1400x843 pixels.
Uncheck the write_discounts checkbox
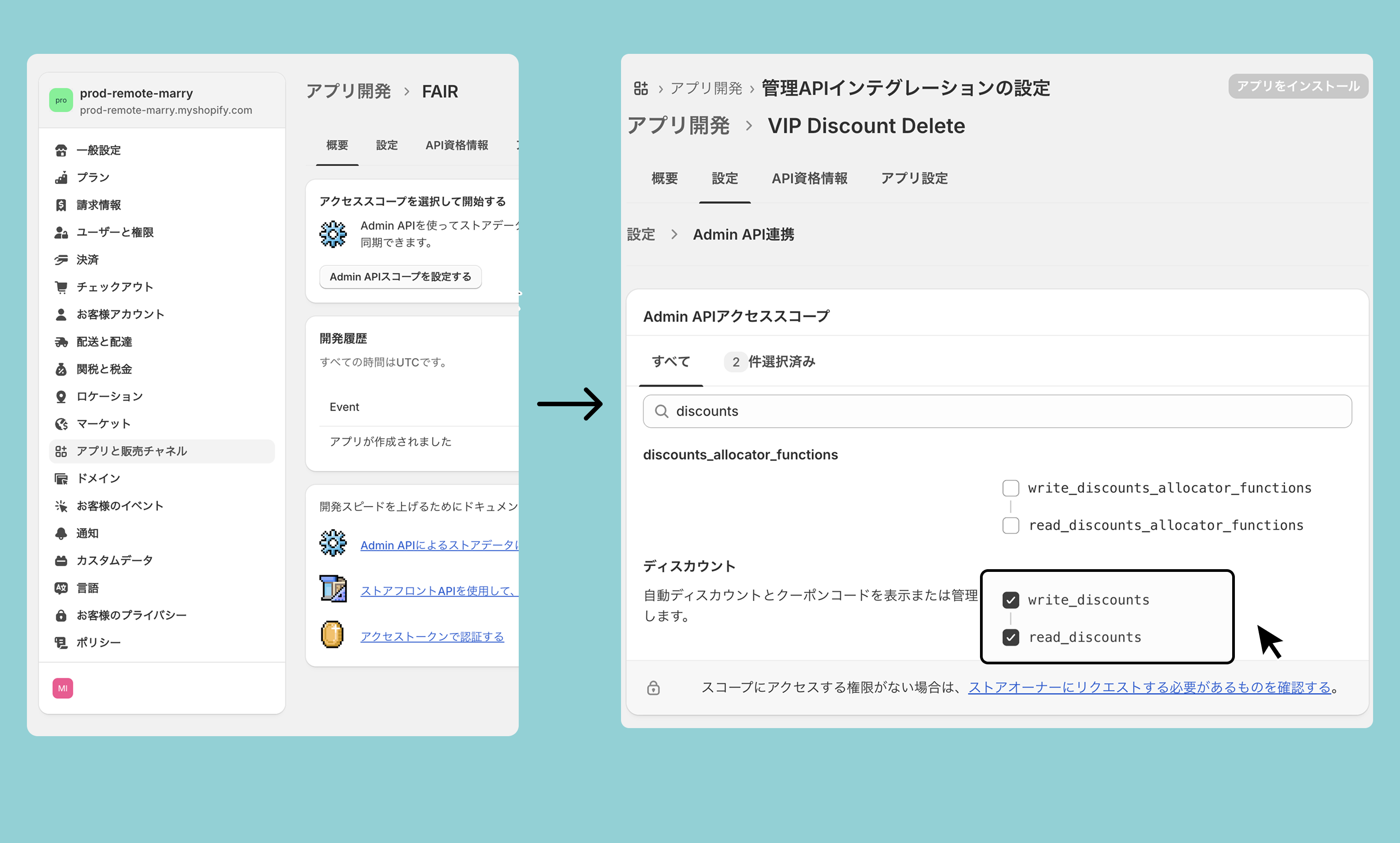1011,600
